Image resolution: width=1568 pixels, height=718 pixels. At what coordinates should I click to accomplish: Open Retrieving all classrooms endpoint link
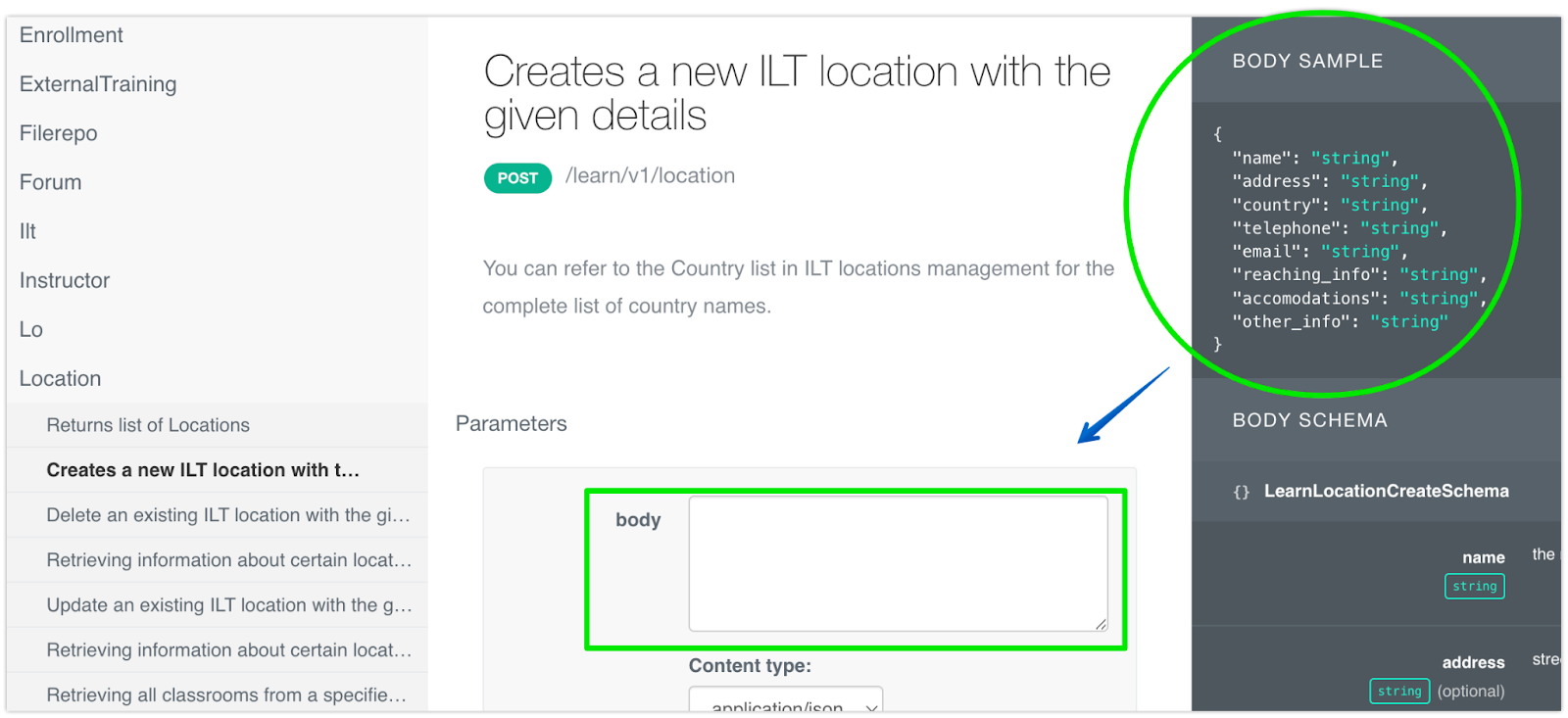coord(226,695)
